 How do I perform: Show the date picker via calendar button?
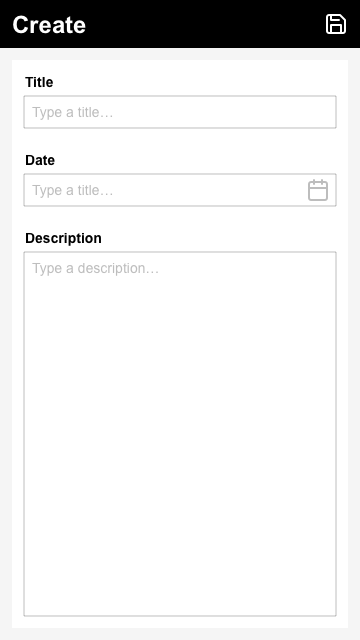318,190
